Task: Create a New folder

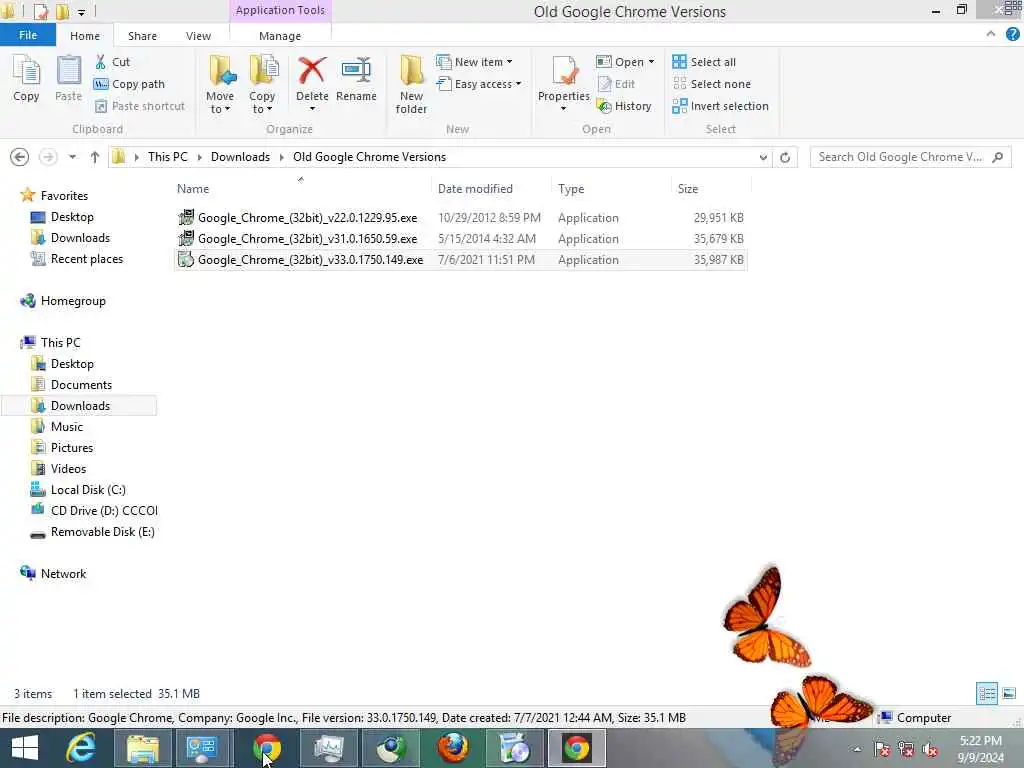Action: tap(411, 84)
